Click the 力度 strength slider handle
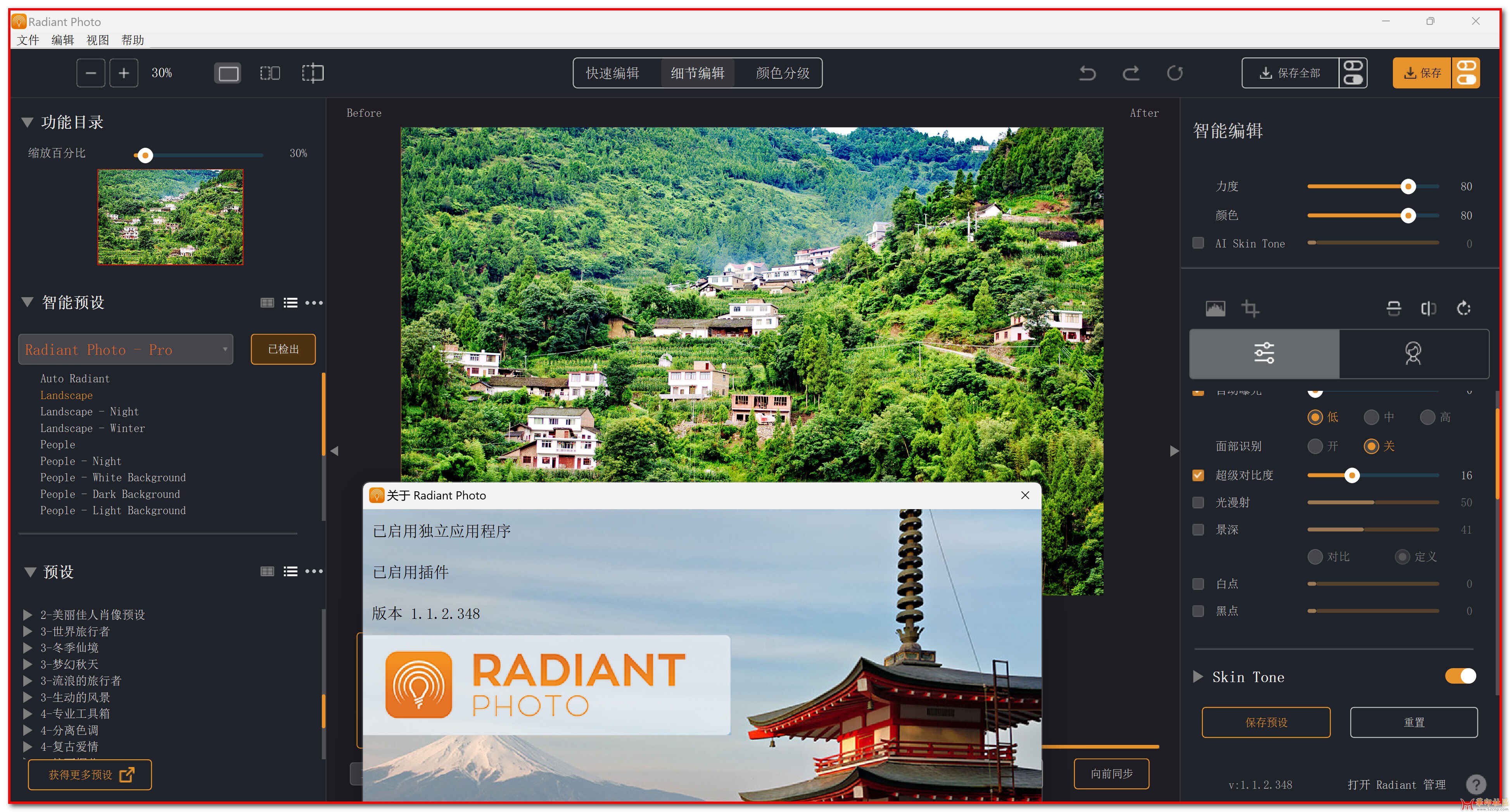 click(x=1408, y=187)
